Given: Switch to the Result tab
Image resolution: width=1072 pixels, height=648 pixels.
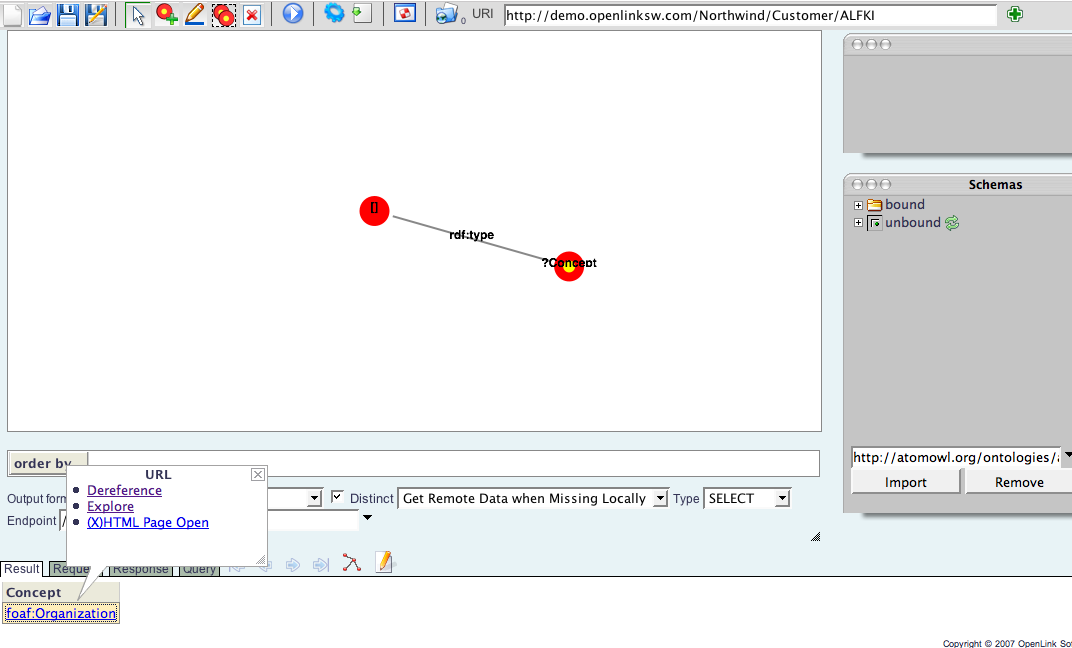Looking at the screenshot, I should coord(21,569).
